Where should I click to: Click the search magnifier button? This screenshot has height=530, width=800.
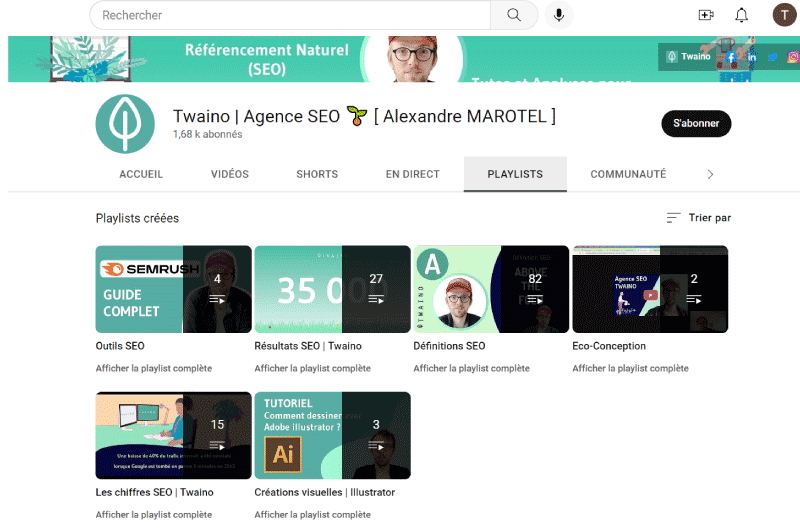pos(514,15)
